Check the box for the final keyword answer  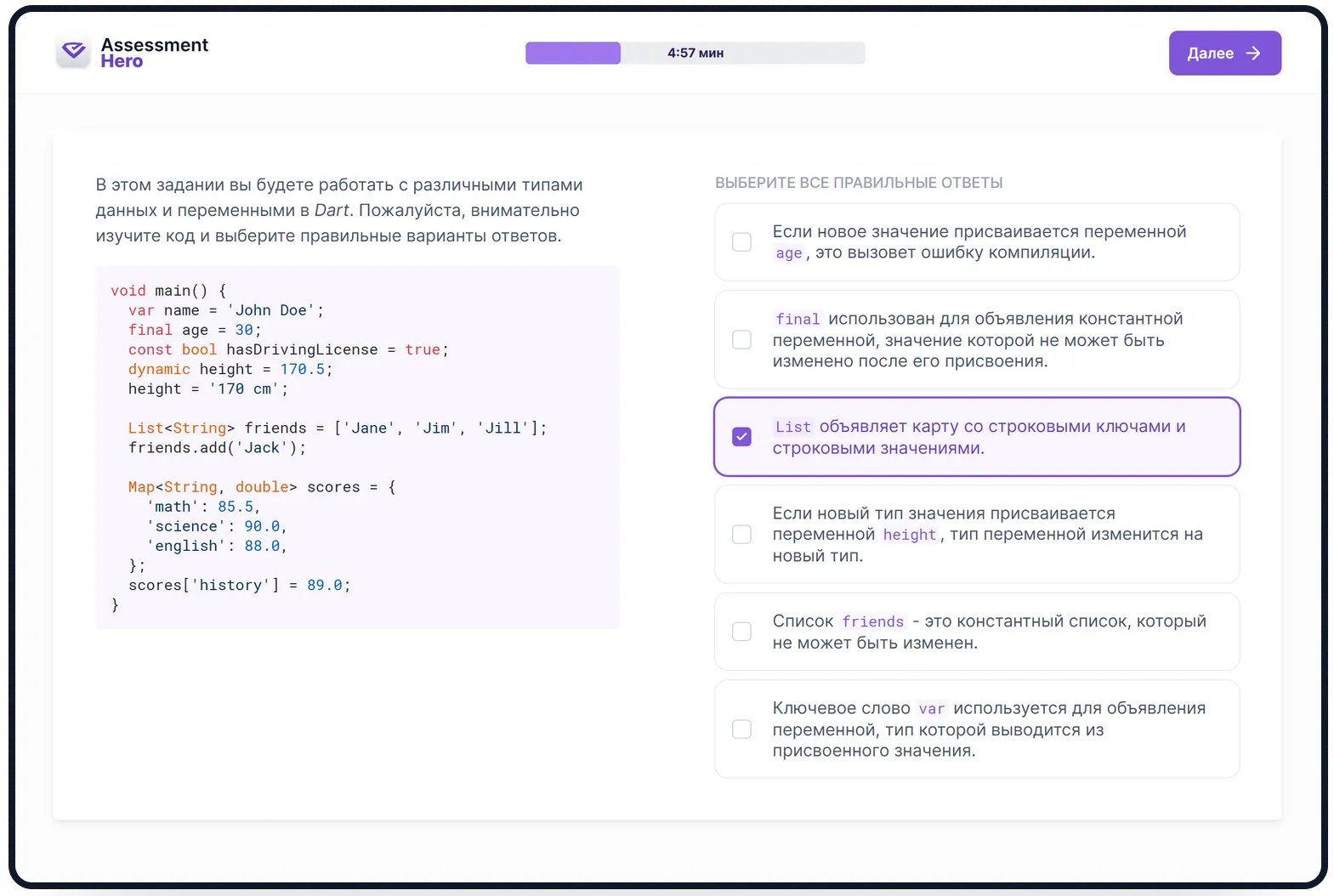(741, 340)
